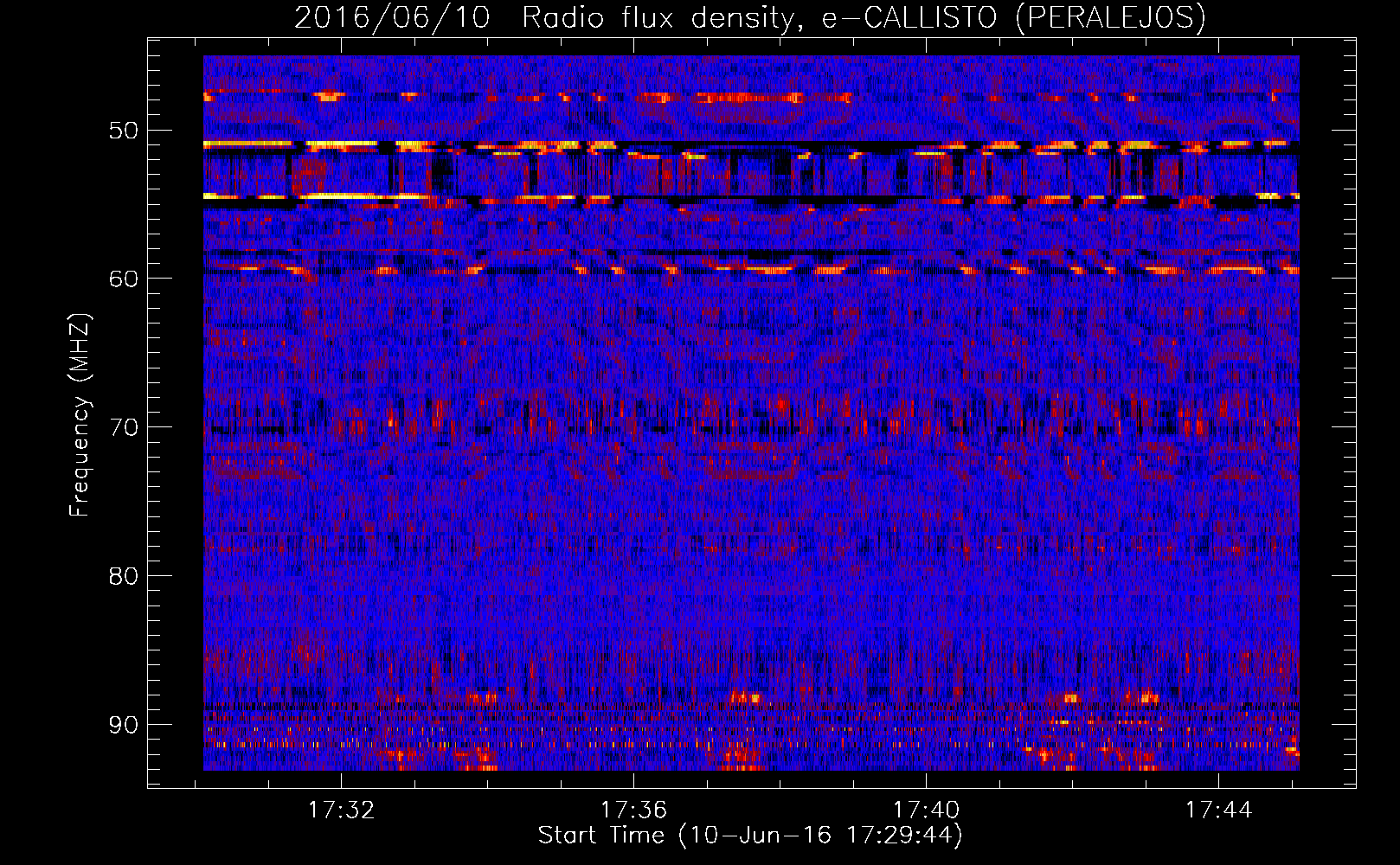
Task: Click the 17:32 time tick label
Action: [x=342, y=811]
